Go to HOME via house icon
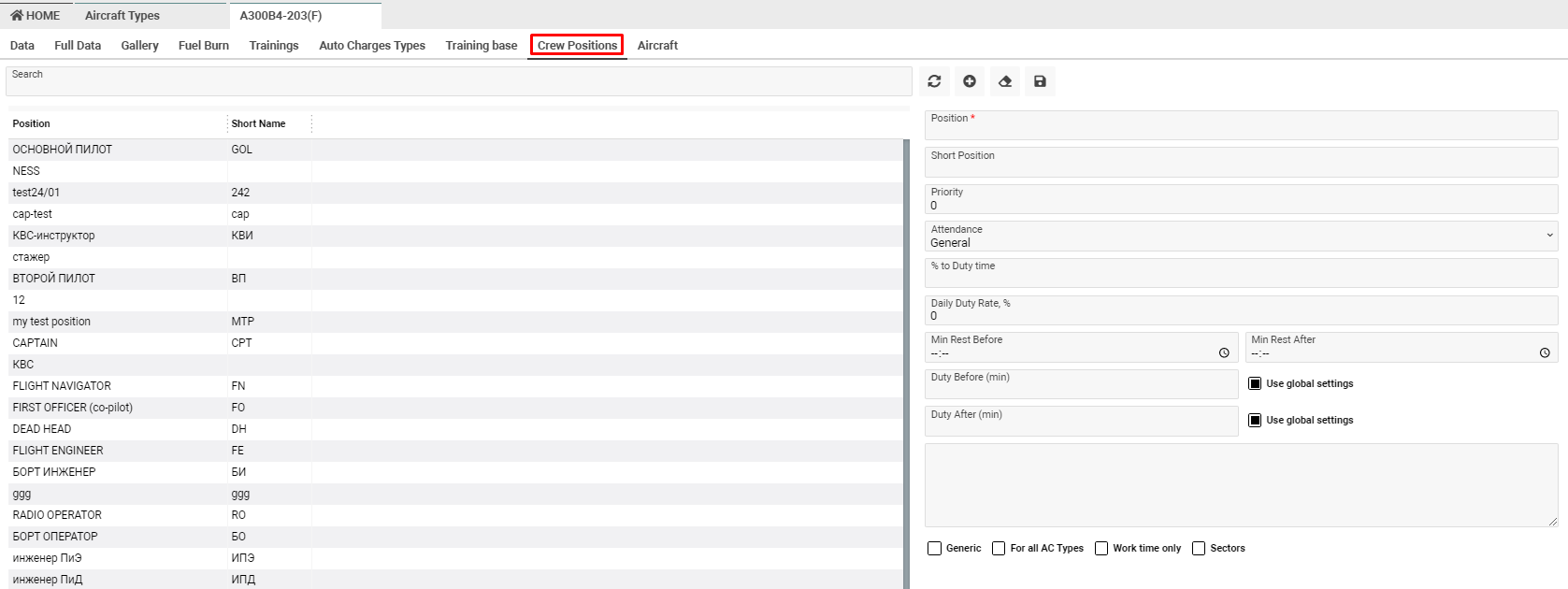The image size is (1568, 589). tap(17, 16)
